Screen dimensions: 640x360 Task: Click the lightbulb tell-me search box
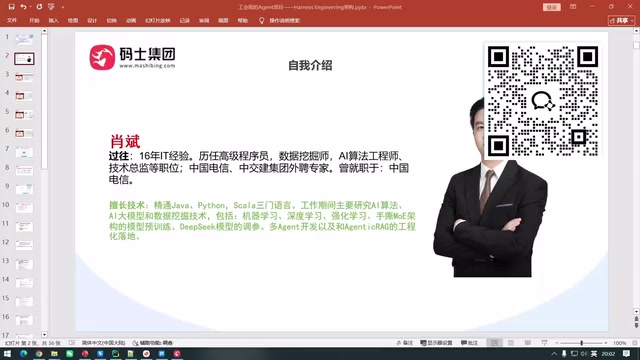pyautogui.click(x=280, y=20)
